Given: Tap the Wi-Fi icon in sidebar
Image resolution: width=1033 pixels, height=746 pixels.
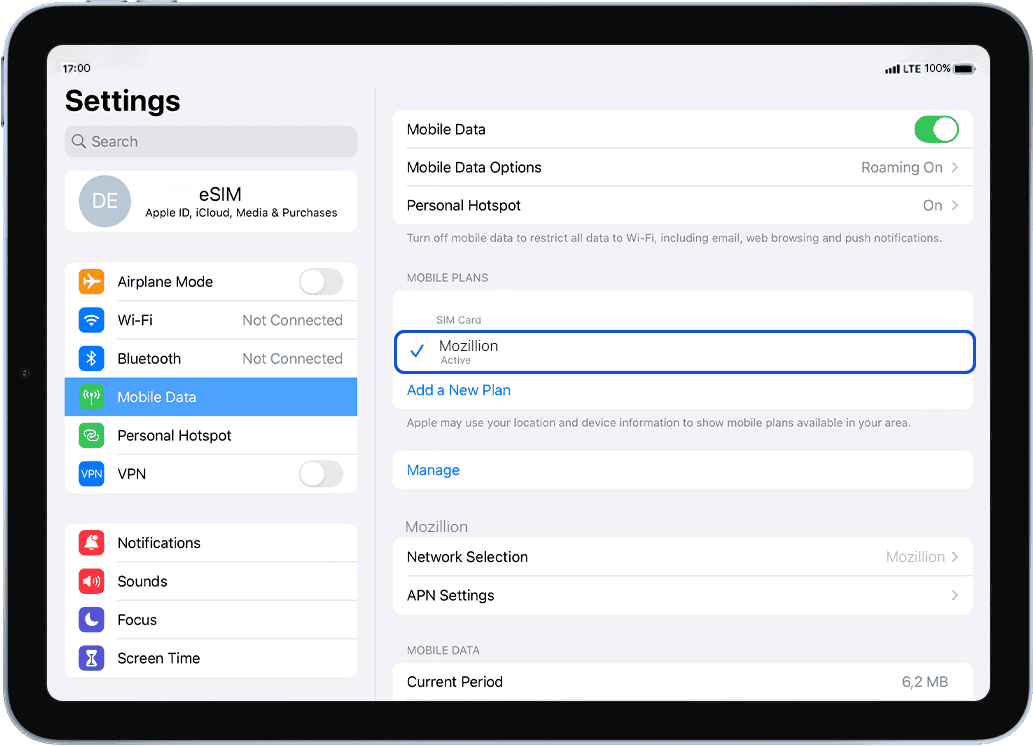Looking at the screenshot, I should (x=92, y=320).
